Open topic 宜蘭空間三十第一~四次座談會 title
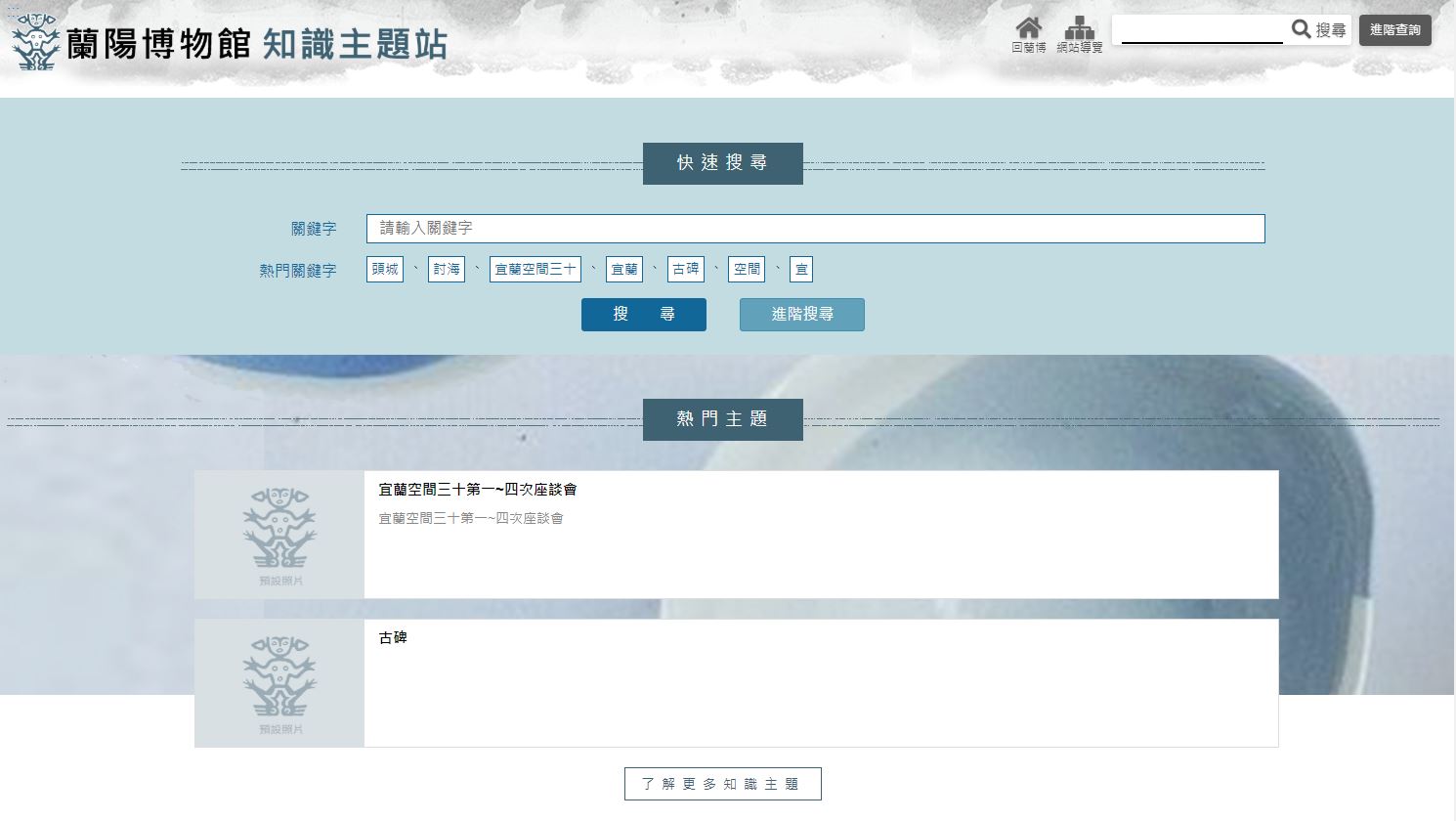Viewport: 1456px width, 821px height. coord(478,490)
